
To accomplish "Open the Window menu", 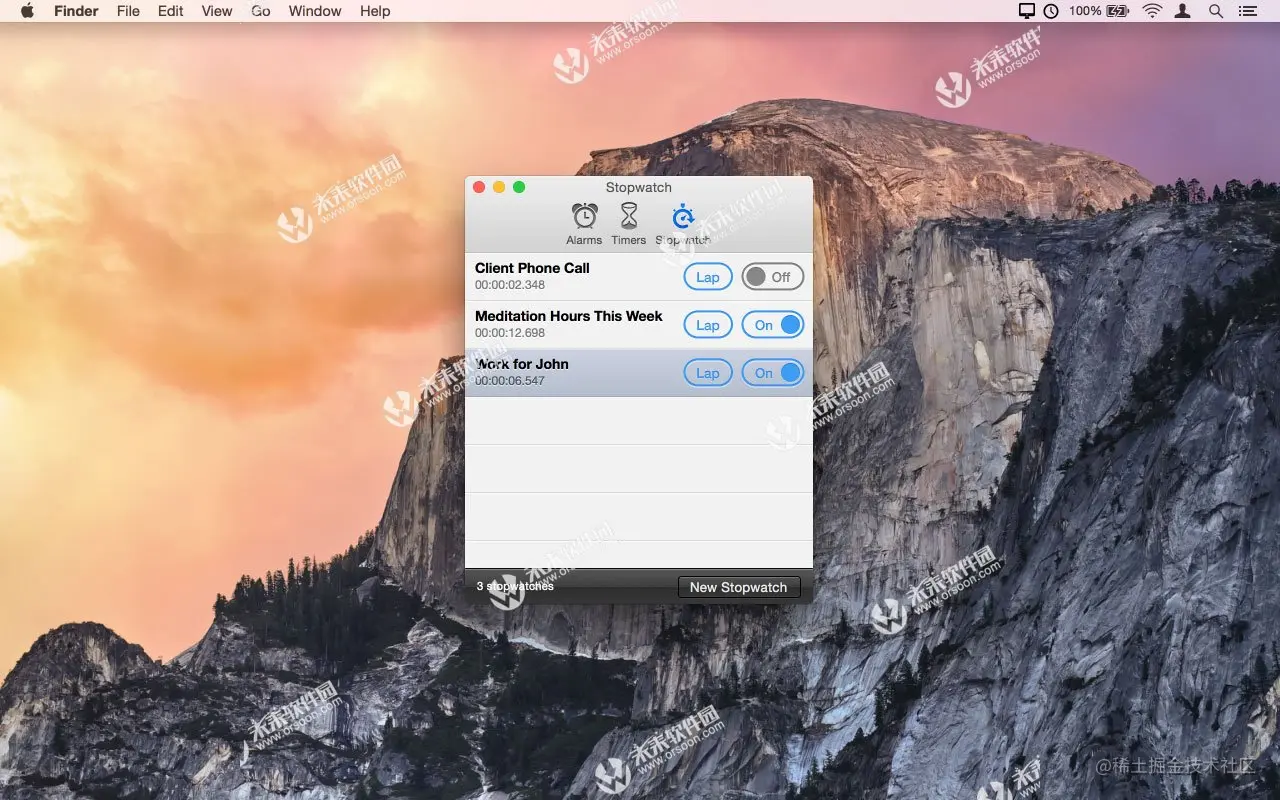I will (315, 11).
